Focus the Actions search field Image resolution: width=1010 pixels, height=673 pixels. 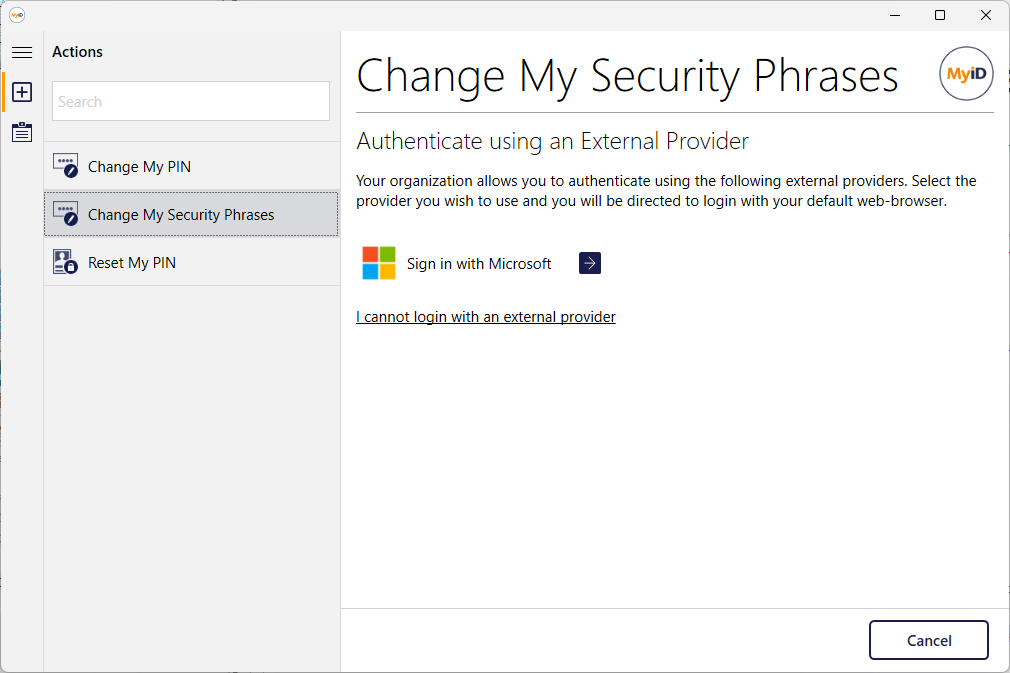coord(191,101)
